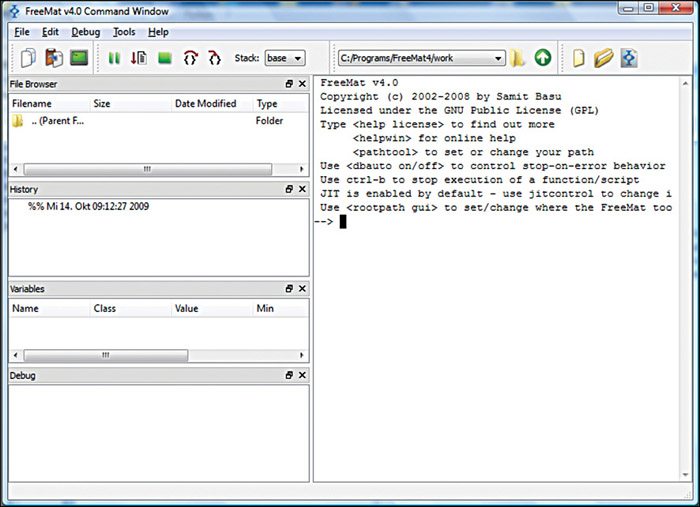Click the New File icon

click(x=579, y=58)
